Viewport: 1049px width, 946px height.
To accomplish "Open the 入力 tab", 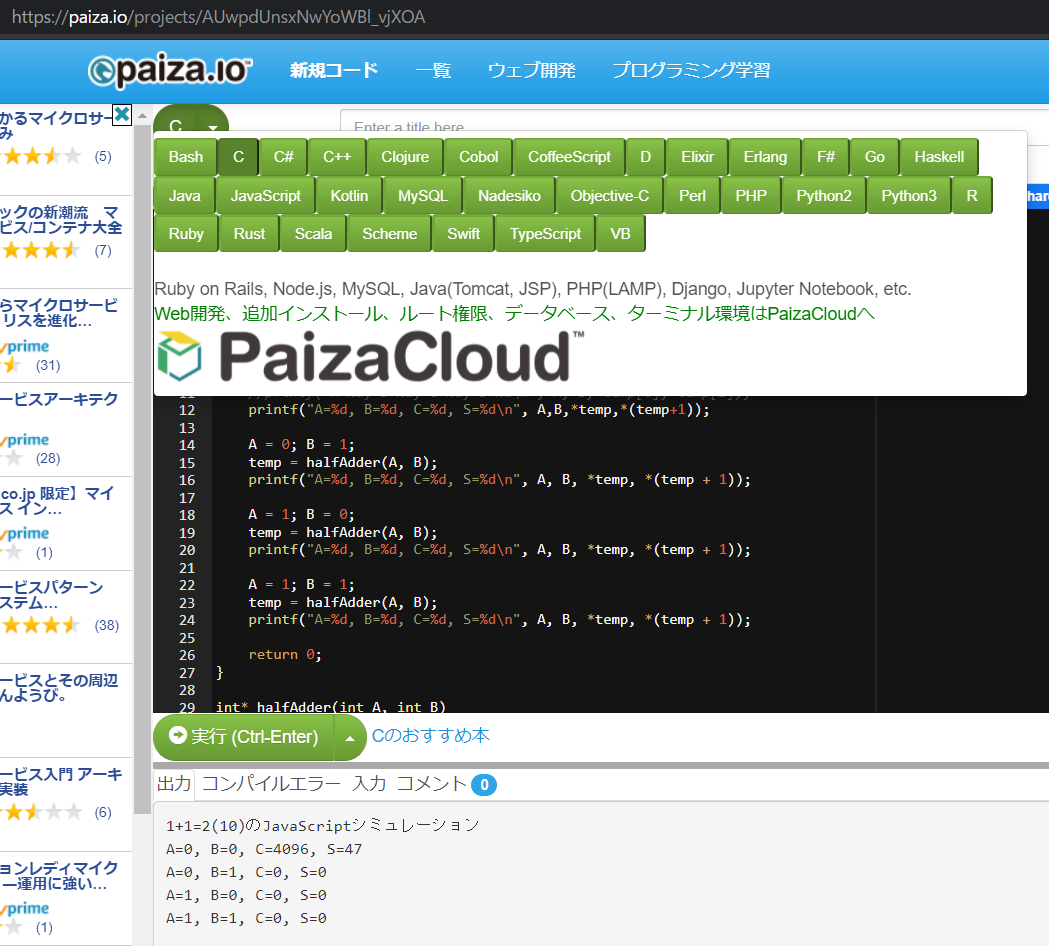I will point(369,784).
